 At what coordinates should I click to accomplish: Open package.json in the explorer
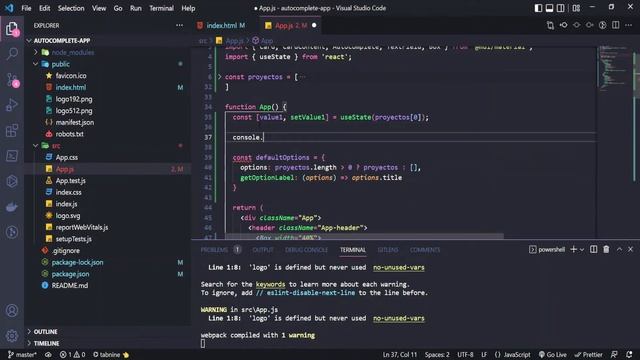70,274
